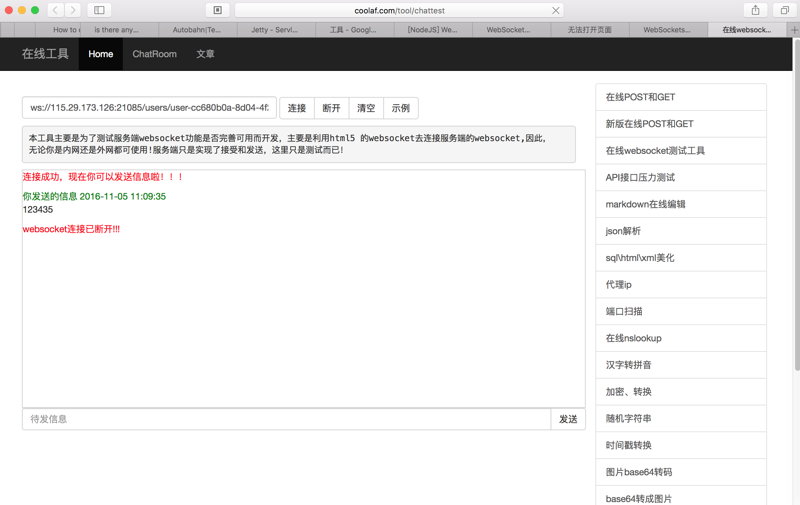Switch to the Autobahn|Te... tab
The width and height of the screenshot is (800, 505).
click(x=197, y=30)
